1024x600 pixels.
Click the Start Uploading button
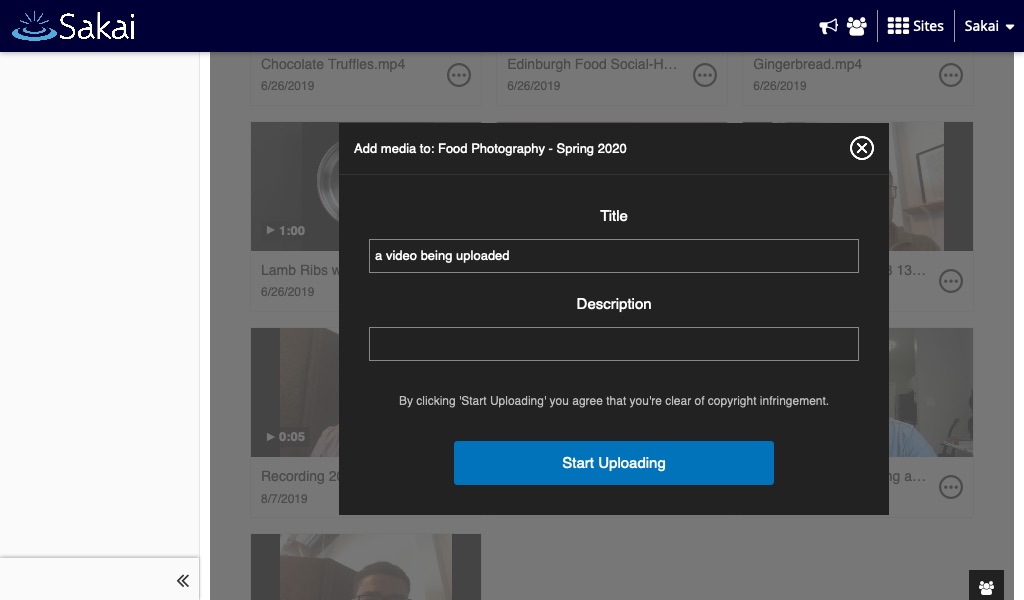tap(613, 463)
